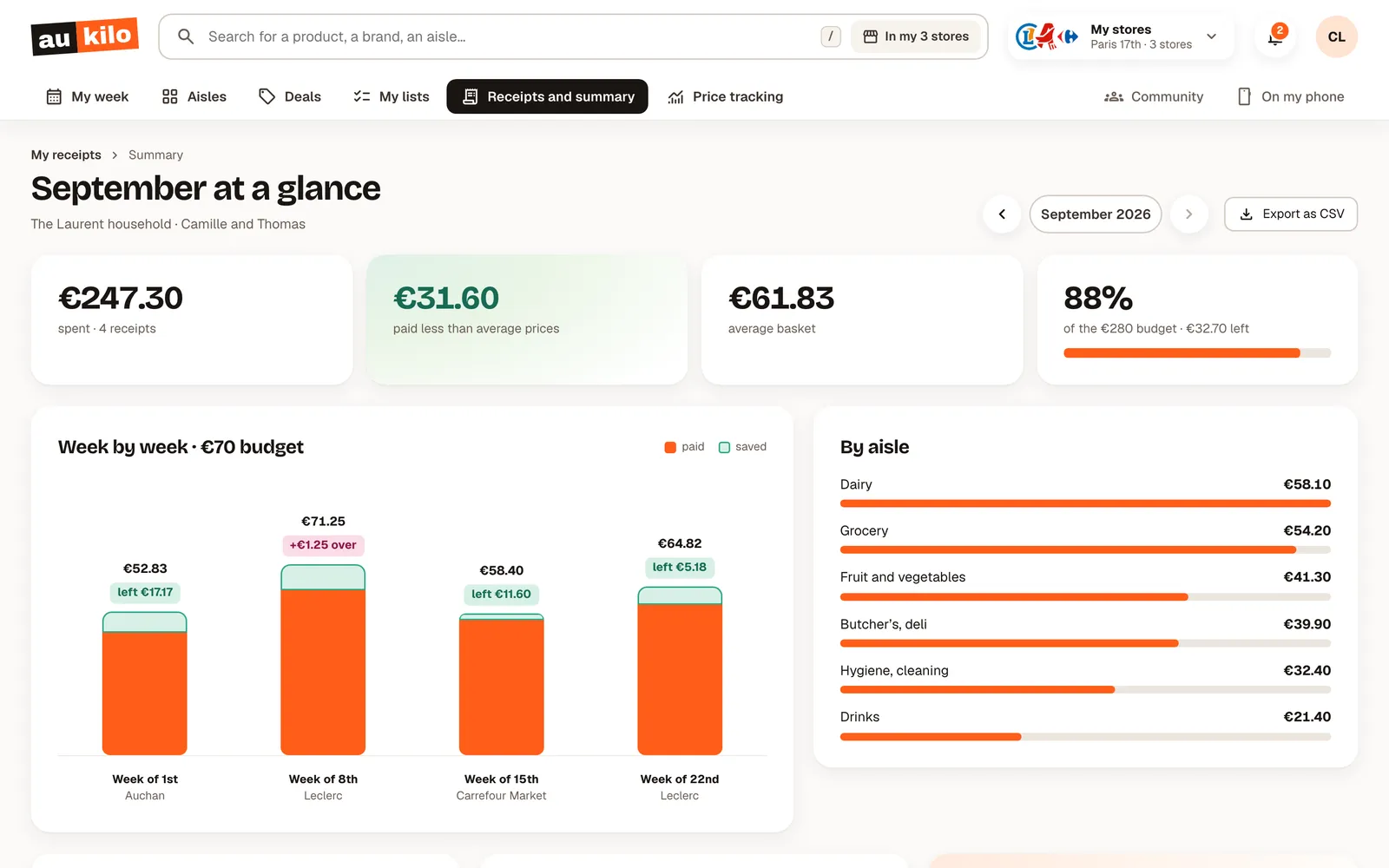The width and height of the screenshot is (1389, 868).
Task: Open Price tracking tab
Action: (x=725, y=96)
